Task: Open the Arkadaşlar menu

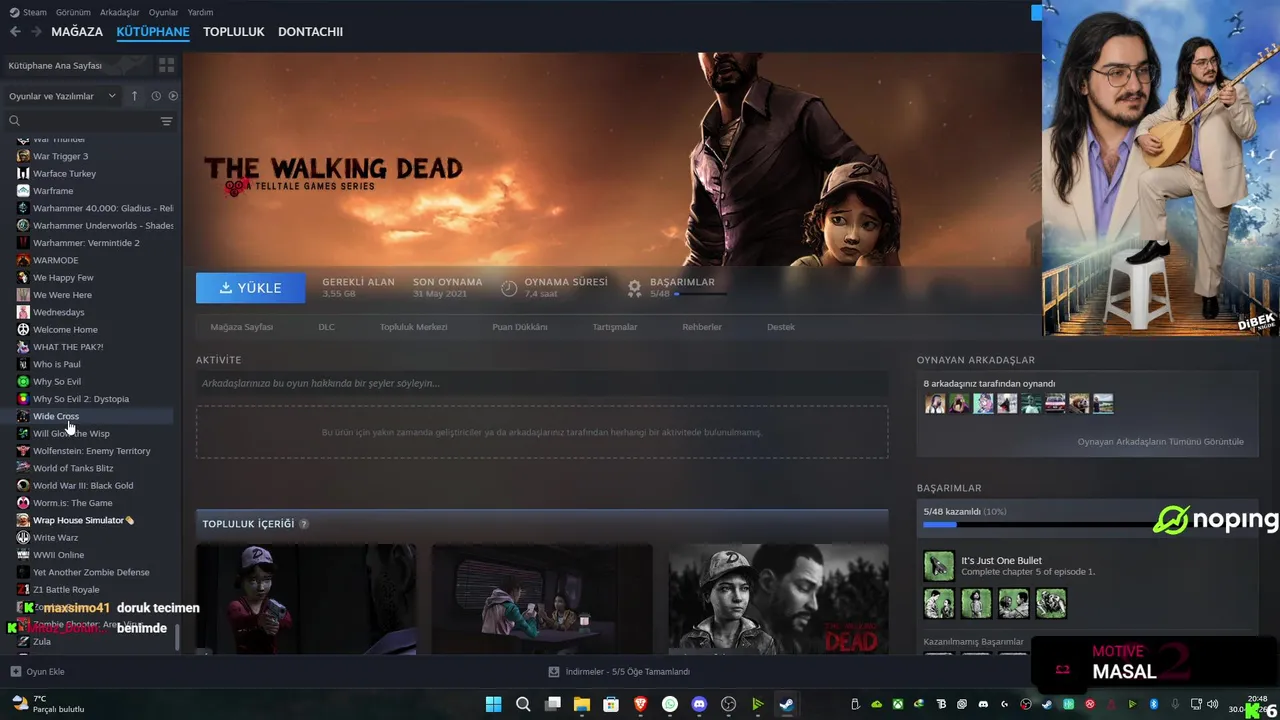Action: [x=120, y=12]
